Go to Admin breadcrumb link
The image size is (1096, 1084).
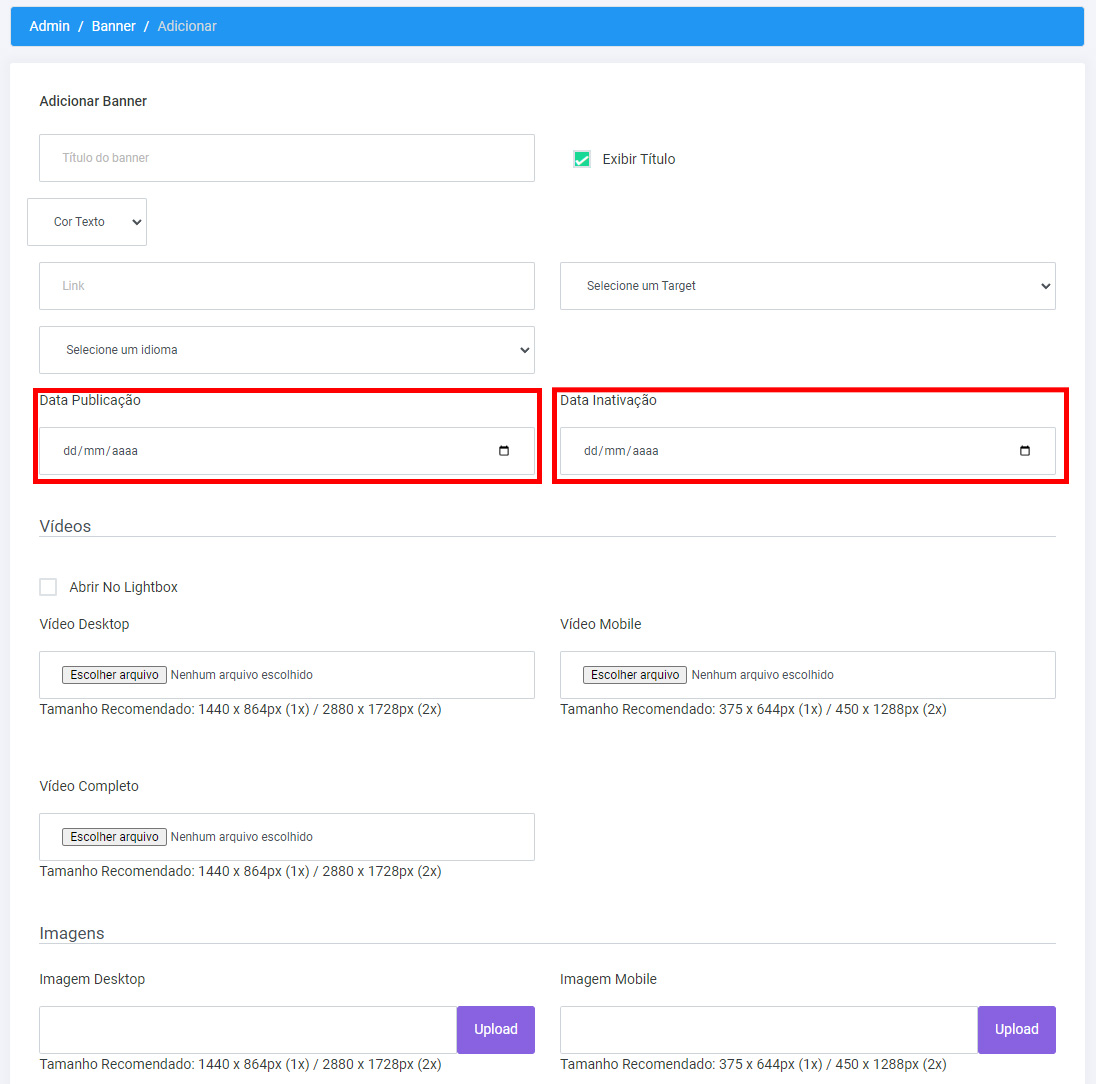coord(50,27)
